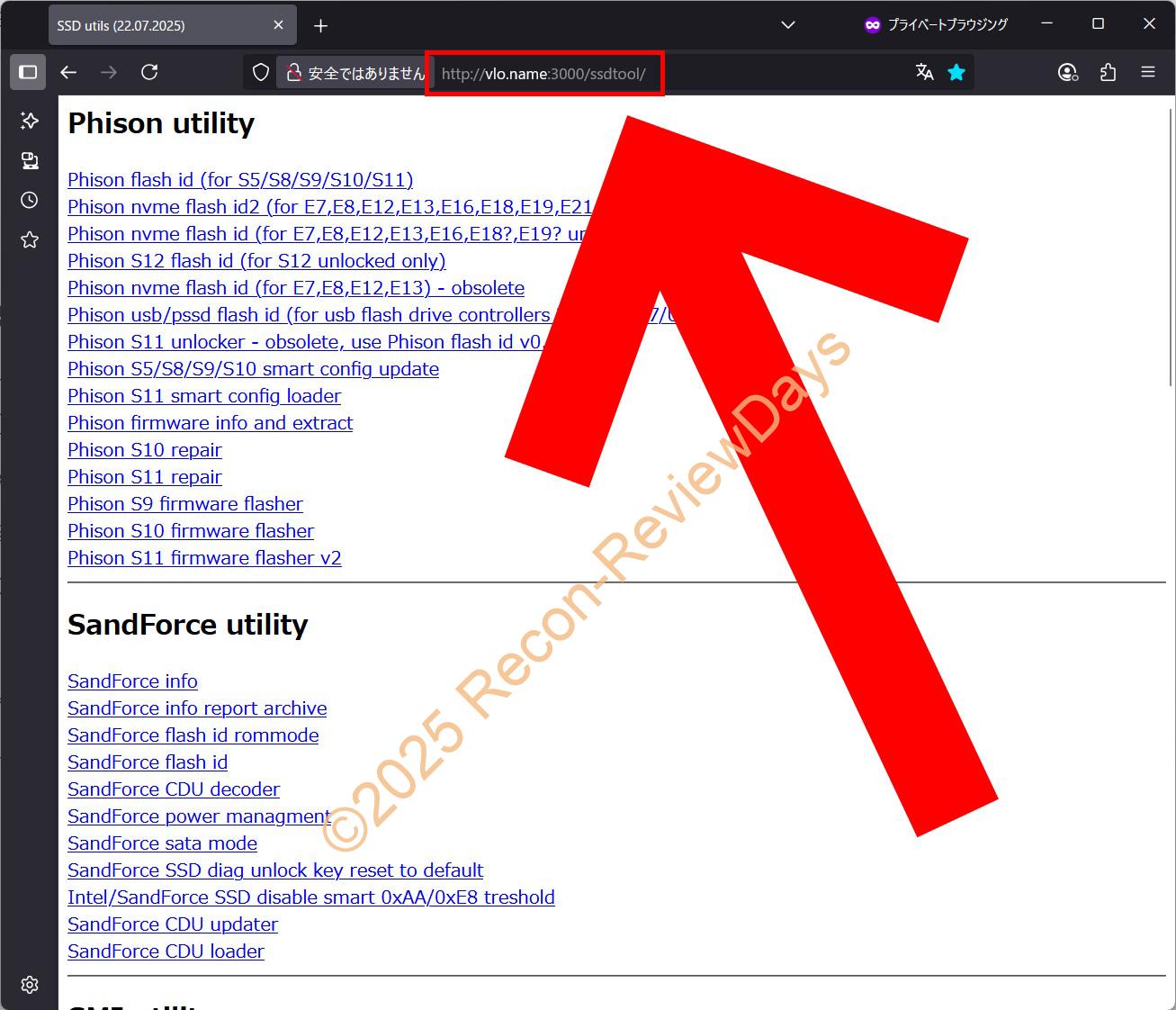Close the SSD utils tab
Screen dimensions: 1176x1010
point(279,25)
